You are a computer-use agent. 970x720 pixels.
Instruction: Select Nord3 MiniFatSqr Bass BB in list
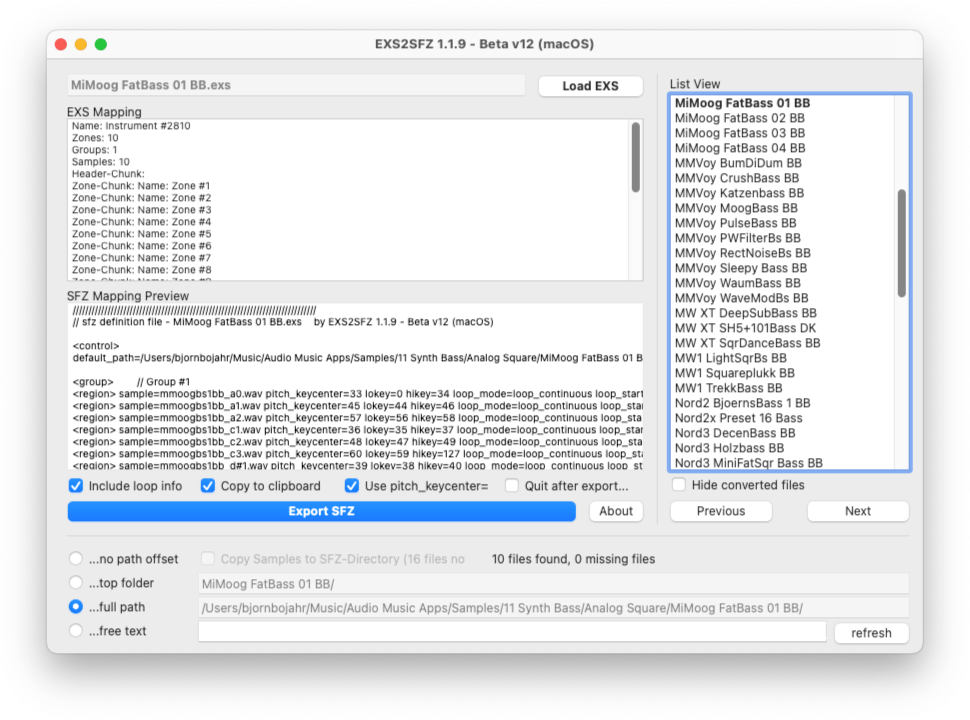pos(749,463)
